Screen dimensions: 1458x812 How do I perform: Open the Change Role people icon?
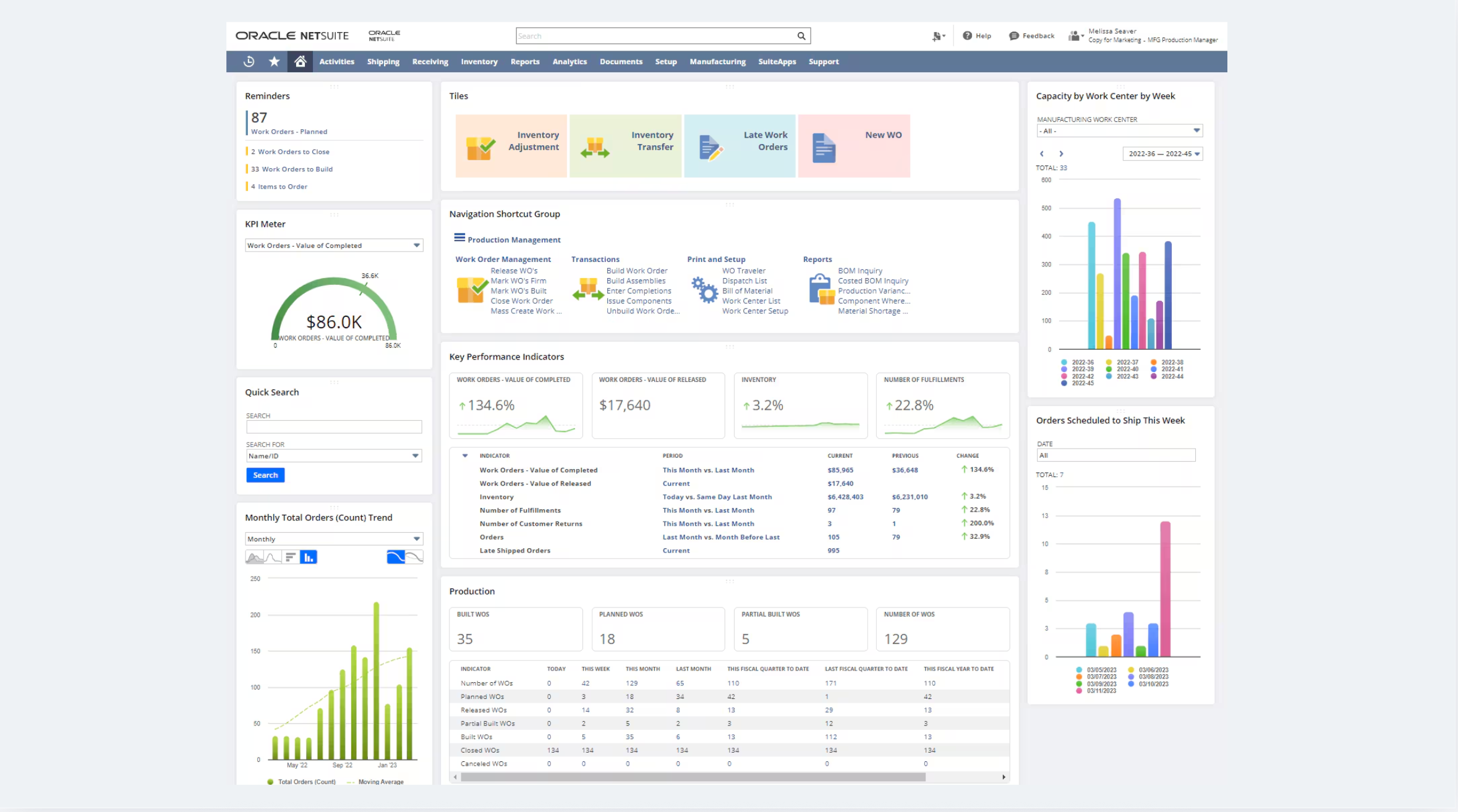pos(1076,36)
